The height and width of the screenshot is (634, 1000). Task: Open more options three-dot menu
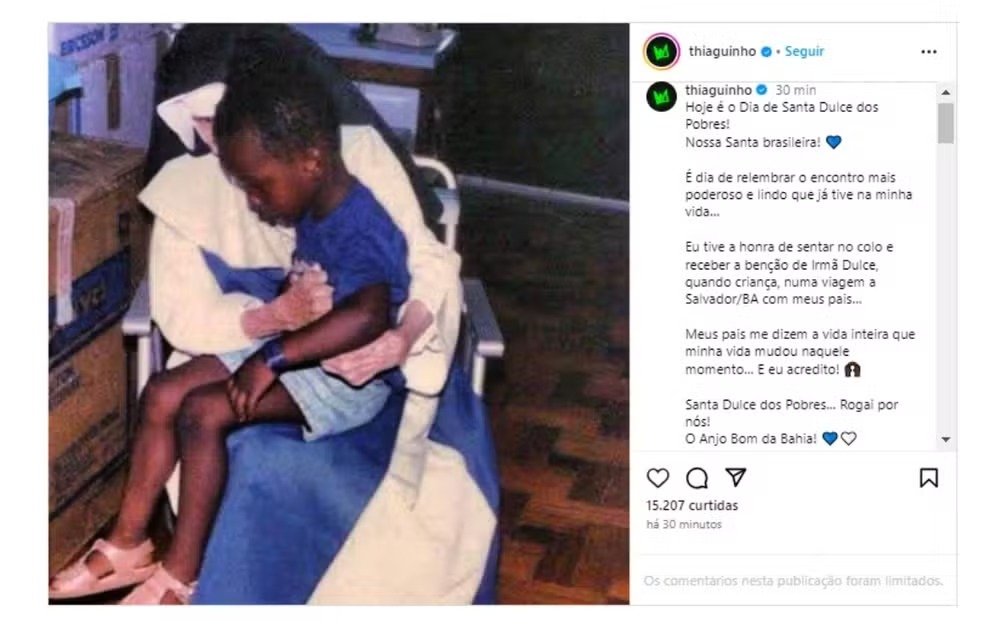(x=929, y=52)
